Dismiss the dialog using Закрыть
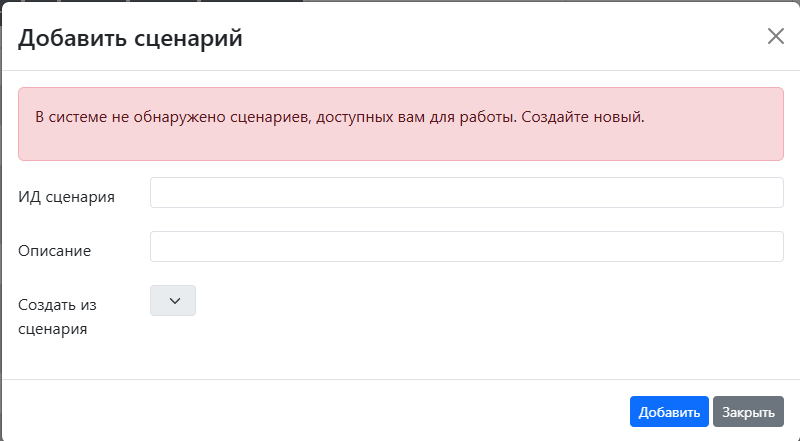Viewport: 800px width, 441px height. (x=748, y=412)
